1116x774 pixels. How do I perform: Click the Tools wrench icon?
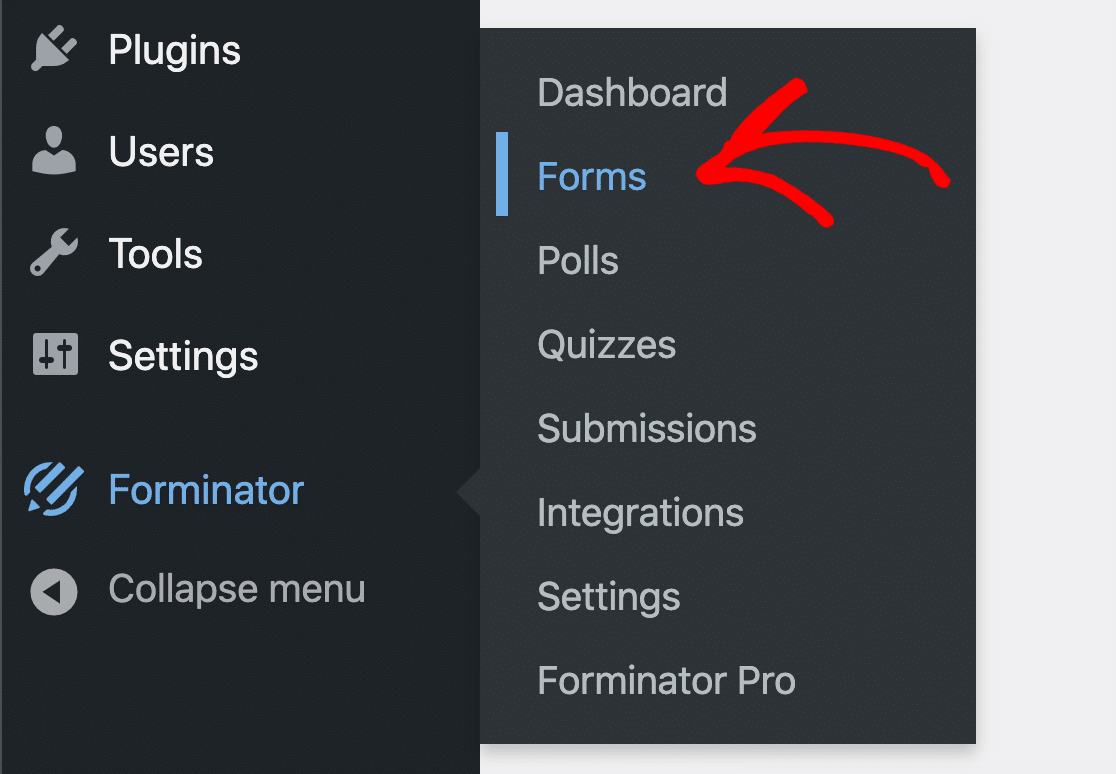tap(55, 252)
